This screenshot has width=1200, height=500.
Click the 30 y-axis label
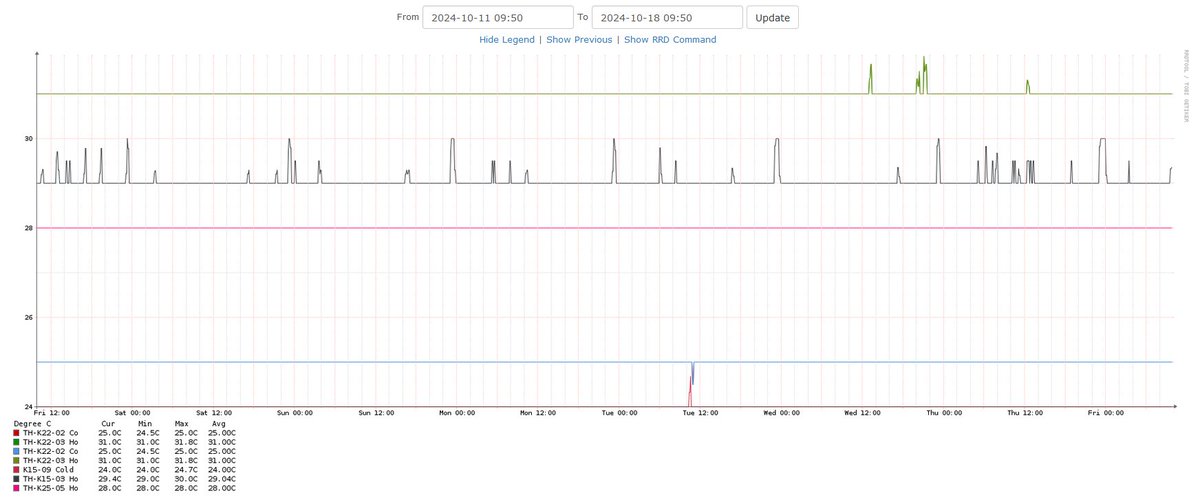[29, 139]
